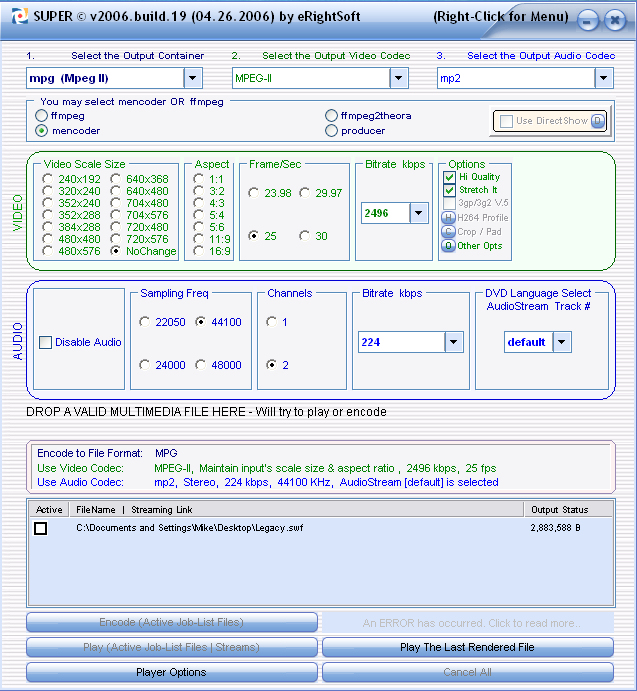Choose 240x192 video scale size
This screenshot has width=637, height=691.
(x=48, y=178)
